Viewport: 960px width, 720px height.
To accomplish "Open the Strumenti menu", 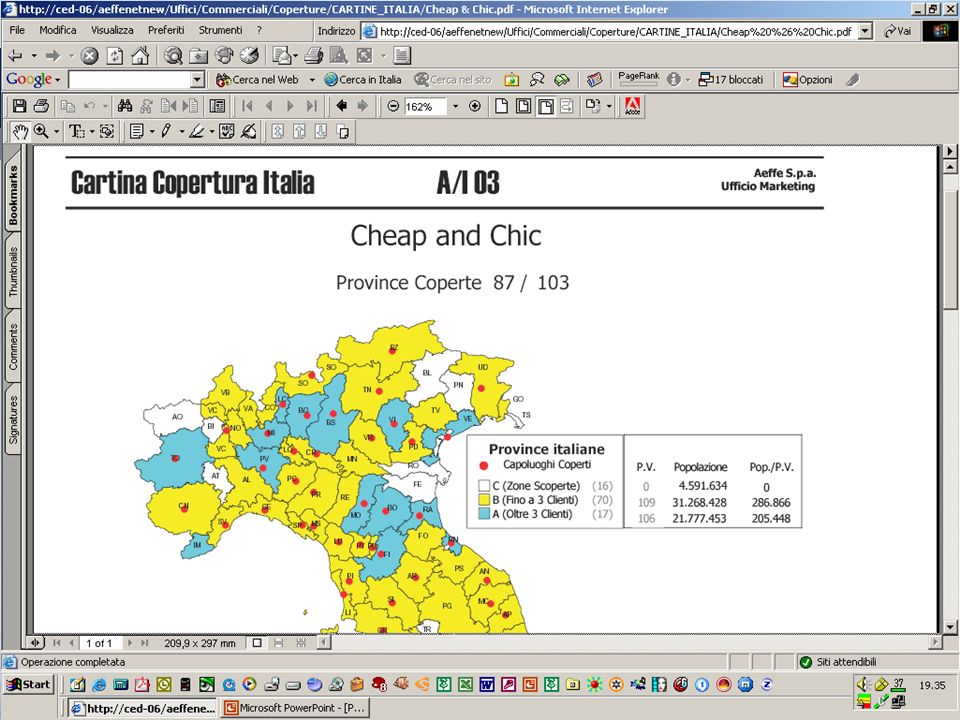I will point(220,30).
